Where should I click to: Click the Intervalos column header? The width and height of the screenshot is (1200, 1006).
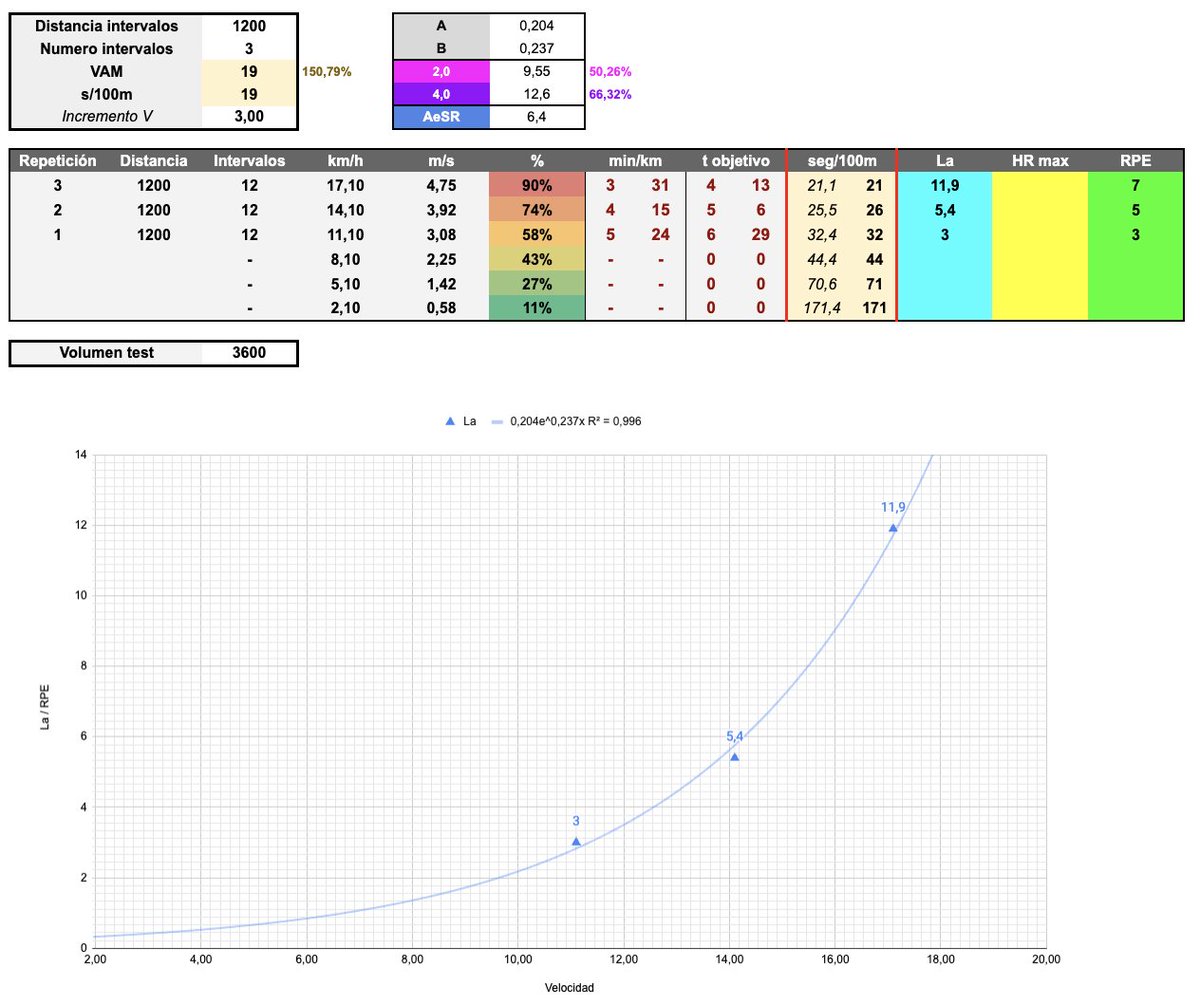(x=250, y=160)
